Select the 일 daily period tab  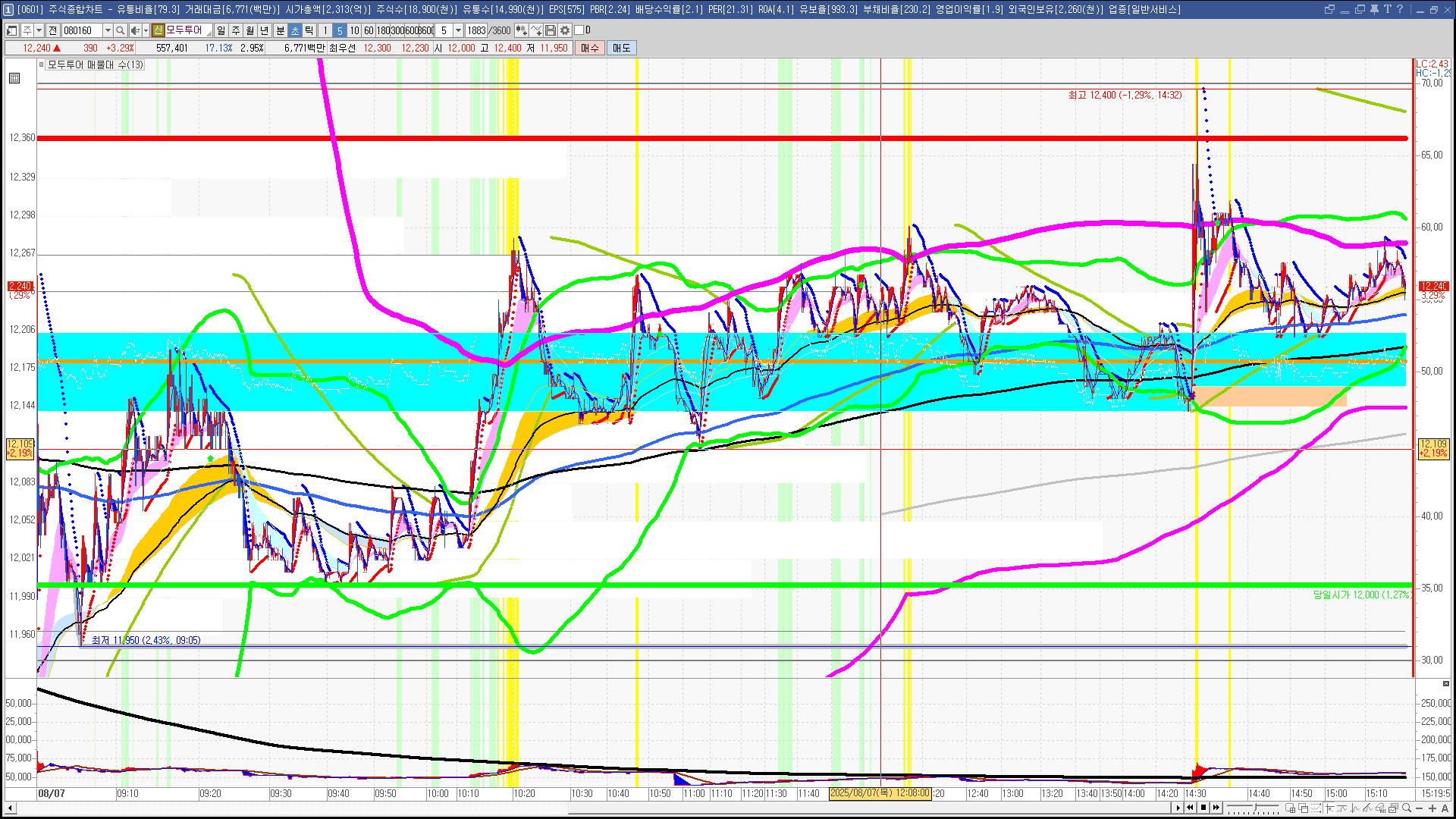pyautogui.click(x=221, y=30)
